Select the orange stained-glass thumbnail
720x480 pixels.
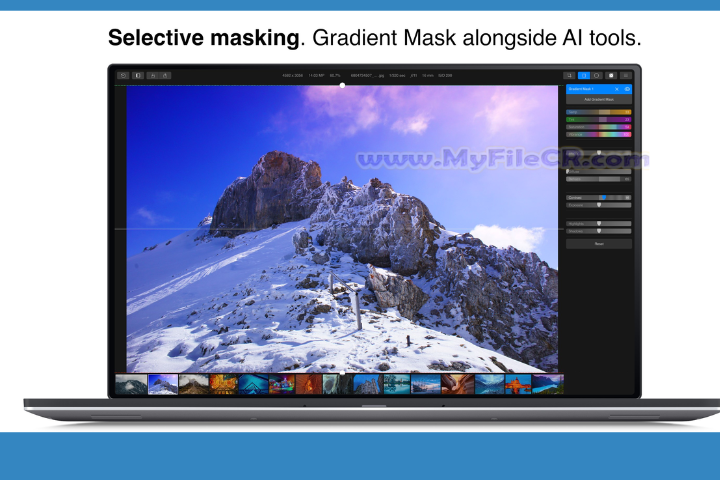[224, 384]
